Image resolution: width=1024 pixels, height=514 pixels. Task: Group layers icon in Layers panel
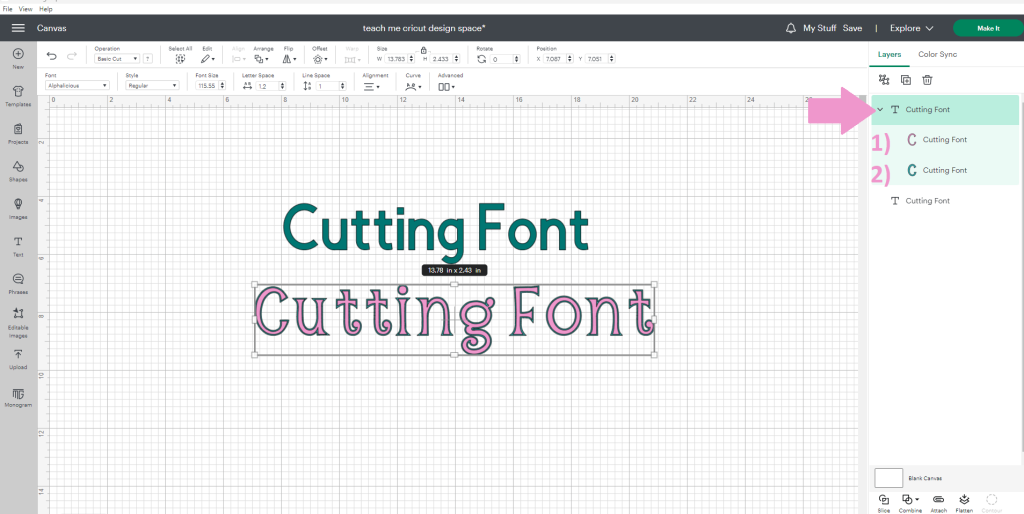point(884,80)
